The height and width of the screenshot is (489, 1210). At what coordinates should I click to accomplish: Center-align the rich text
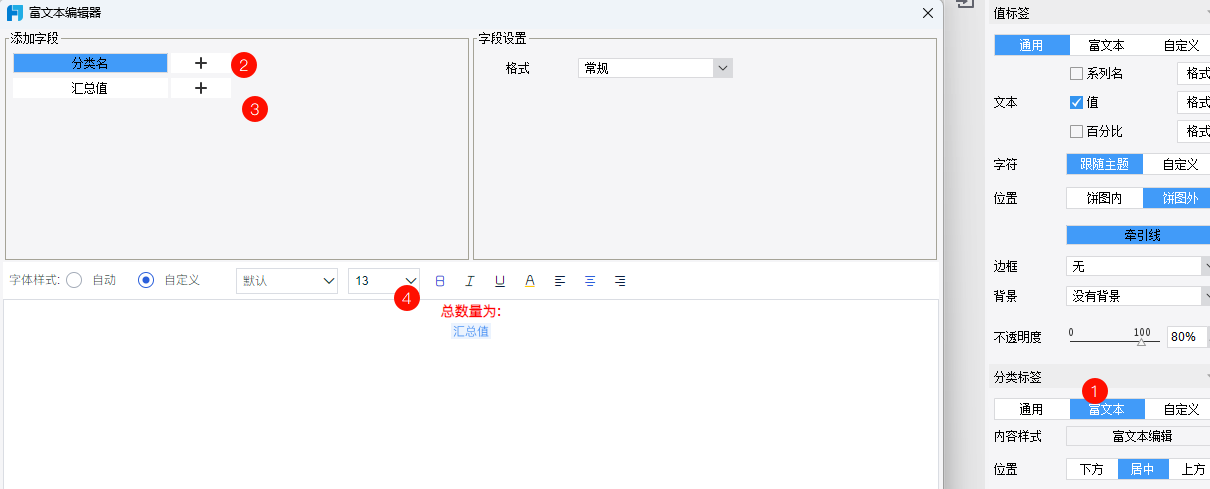pyautogui.click(x=590, y=281)
